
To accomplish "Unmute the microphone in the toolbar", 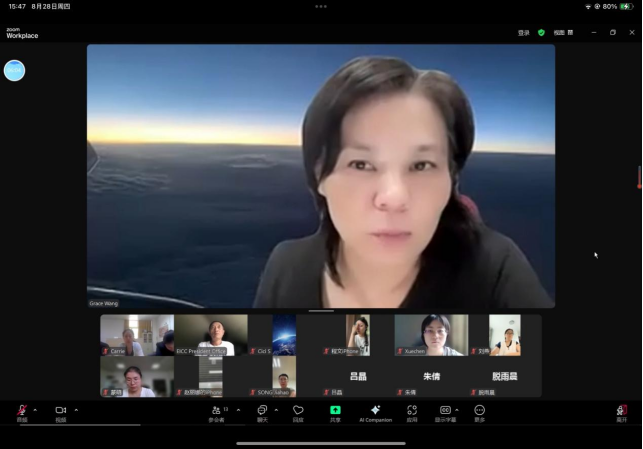I will click(x=21, y=411).
